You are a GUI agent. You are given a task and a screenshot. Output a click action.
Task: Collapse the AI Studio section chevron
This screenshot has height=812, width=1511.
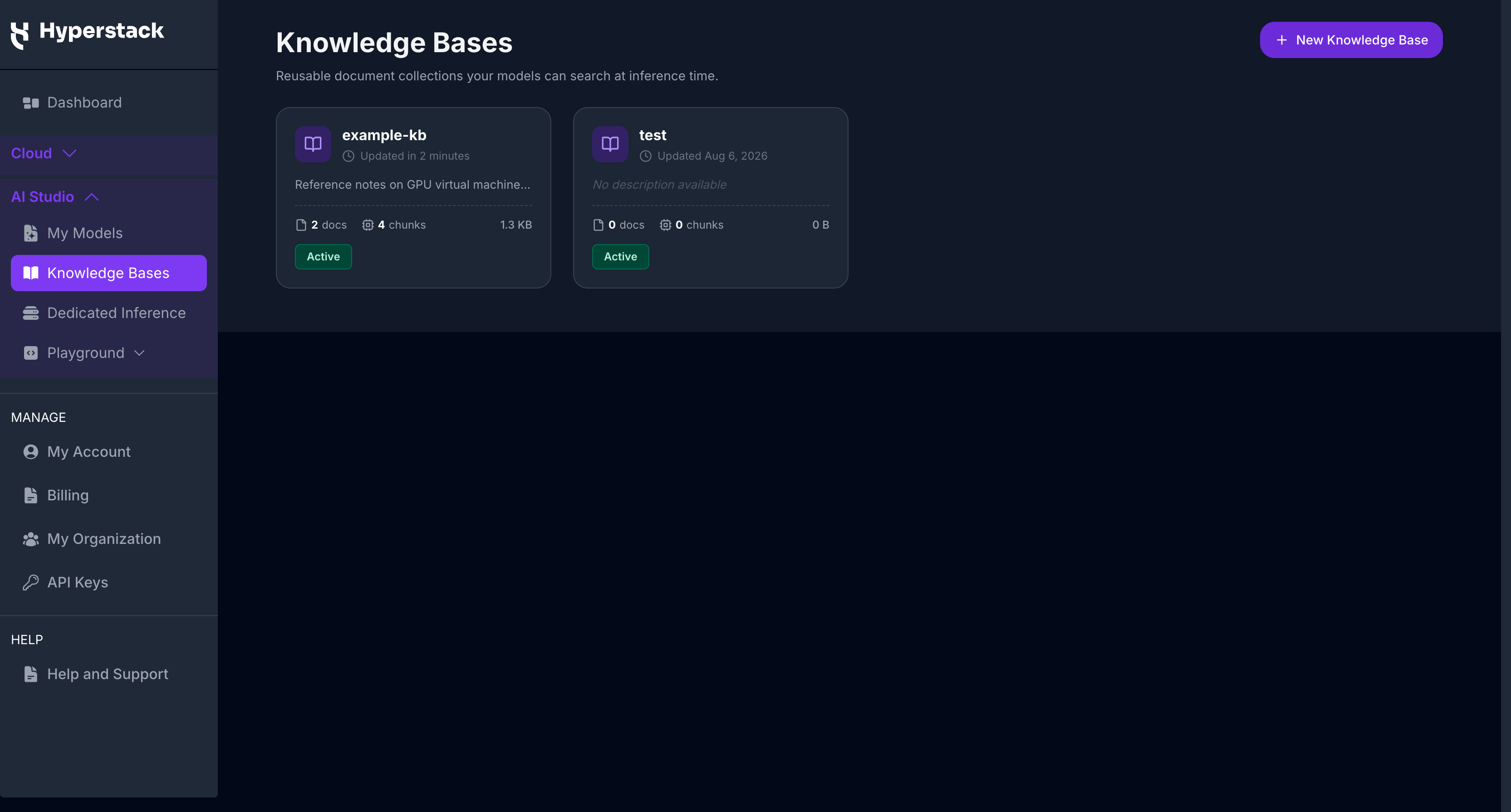[x=92, y=197]
